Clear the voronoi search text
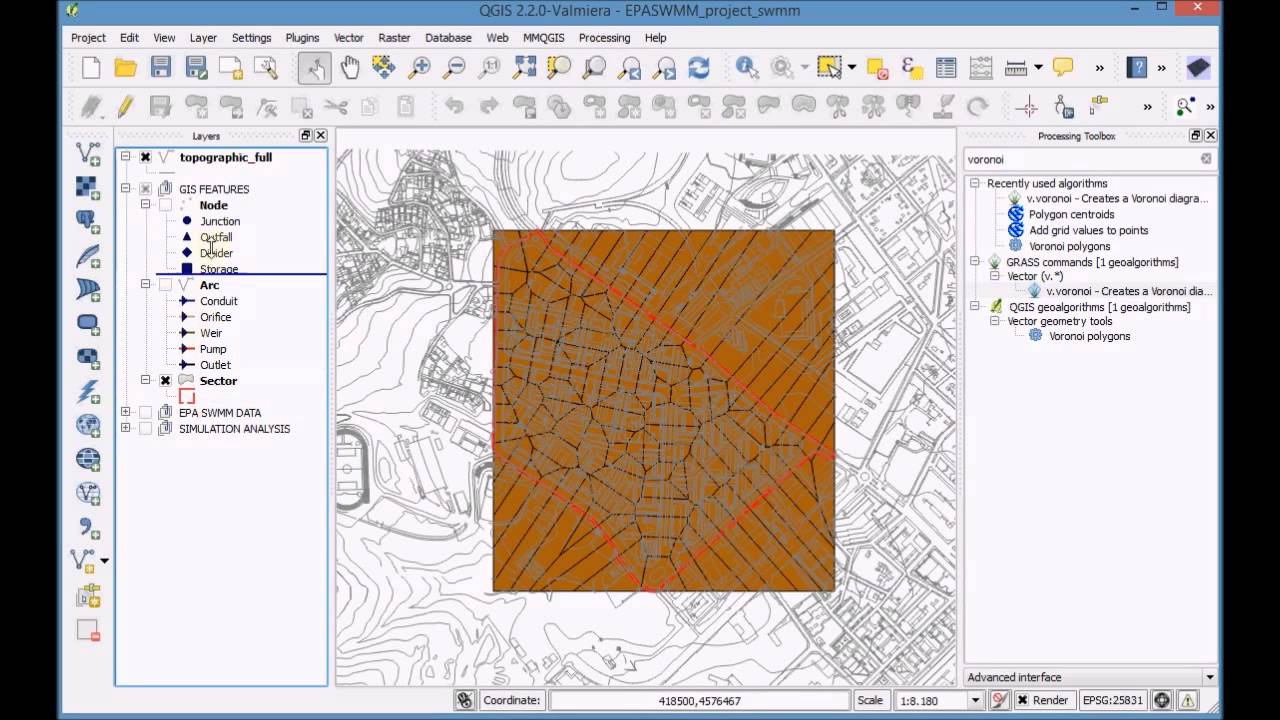Image resolution: width=1280 pixels, height=720 pixels. pos(1206,159)
